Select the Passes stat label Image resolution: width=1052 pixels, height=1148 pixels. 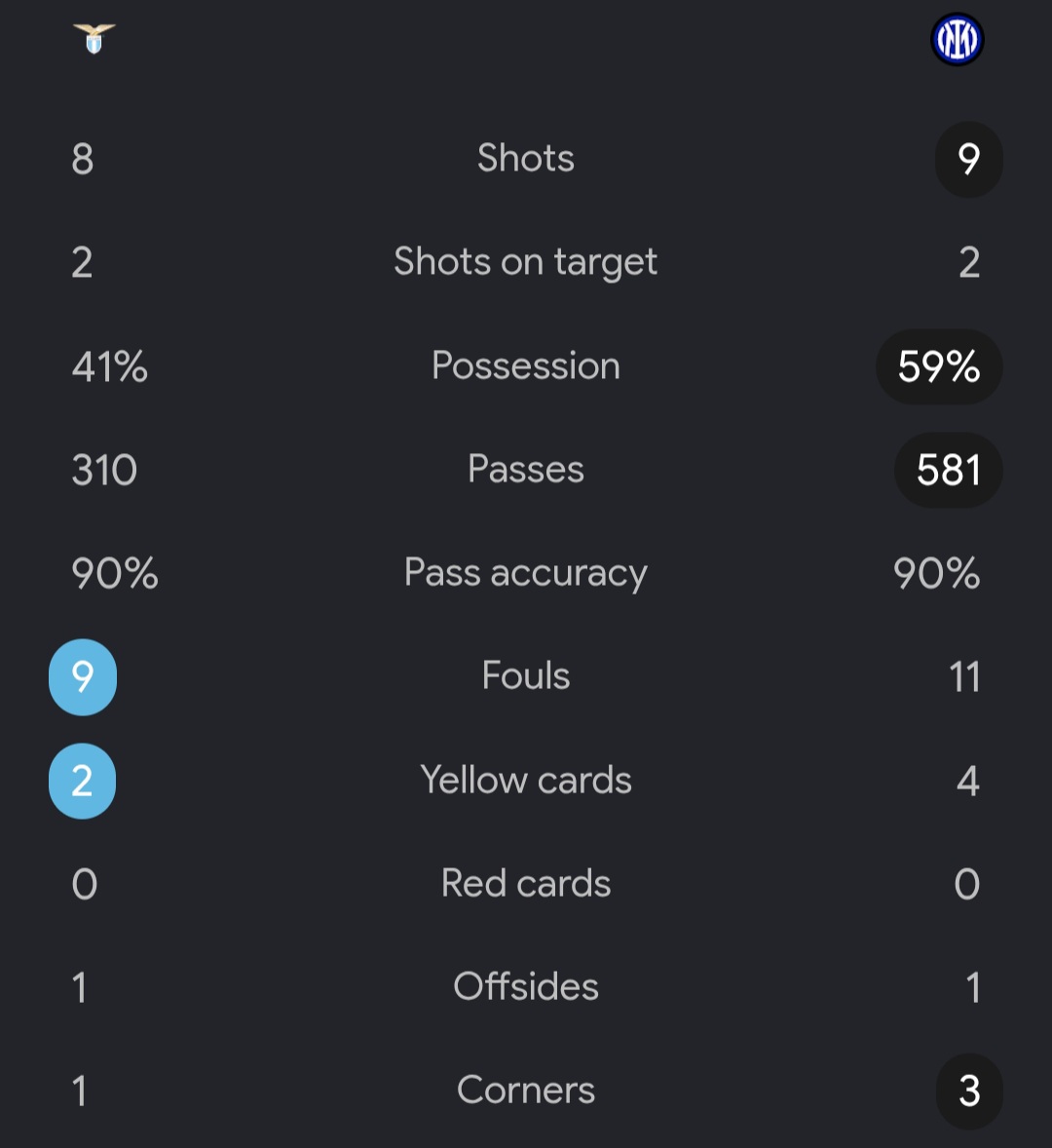pos(526,470)
